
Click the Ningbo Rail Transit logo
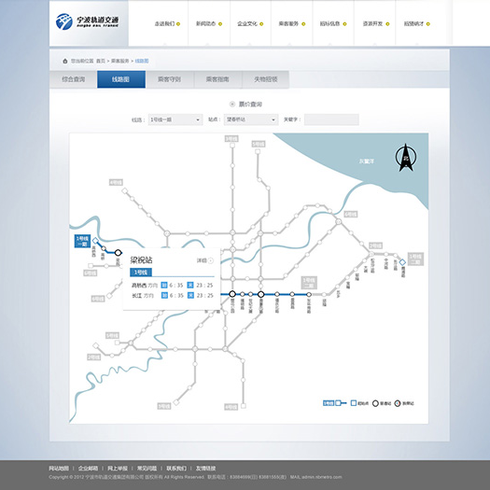tap(87, 22)
